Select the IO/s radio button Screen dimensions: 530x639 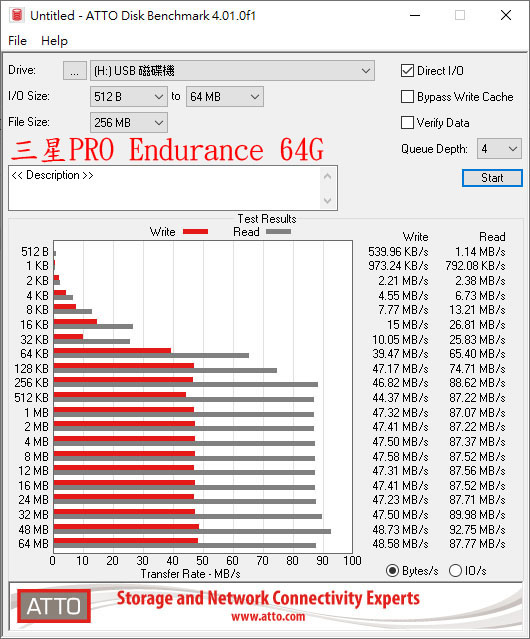click(x=455, y=571)
